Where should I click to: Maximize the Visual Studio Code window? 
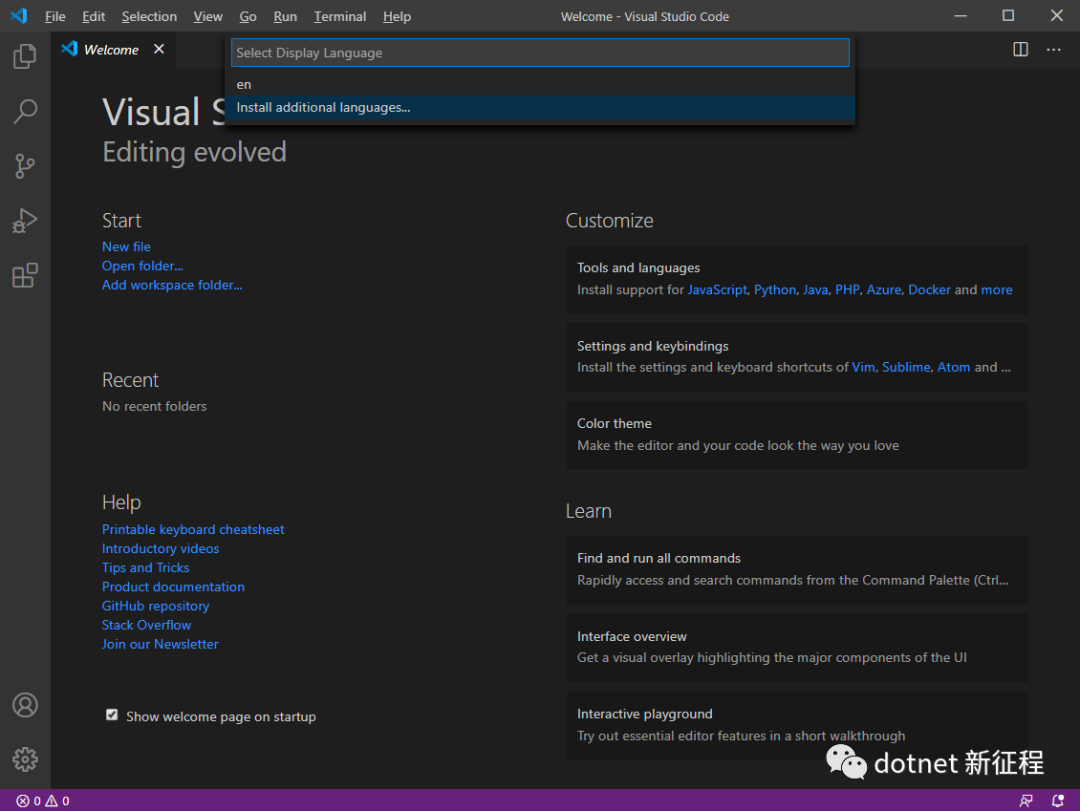[x=1008, y=16]
